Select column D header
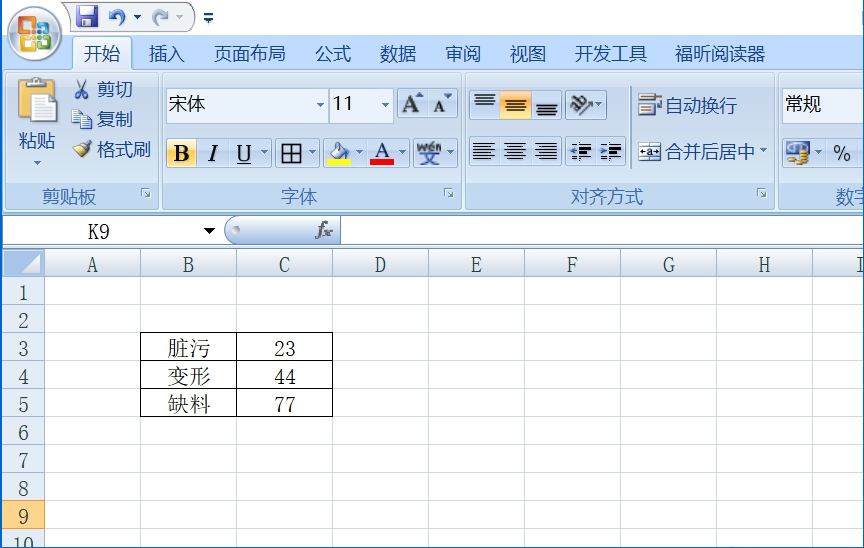The image size is (864, 548). (x=380, y=264)
